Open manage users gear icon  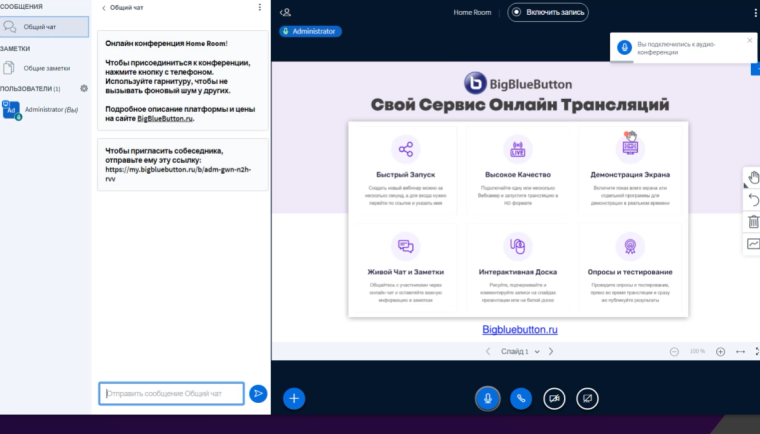84,89
